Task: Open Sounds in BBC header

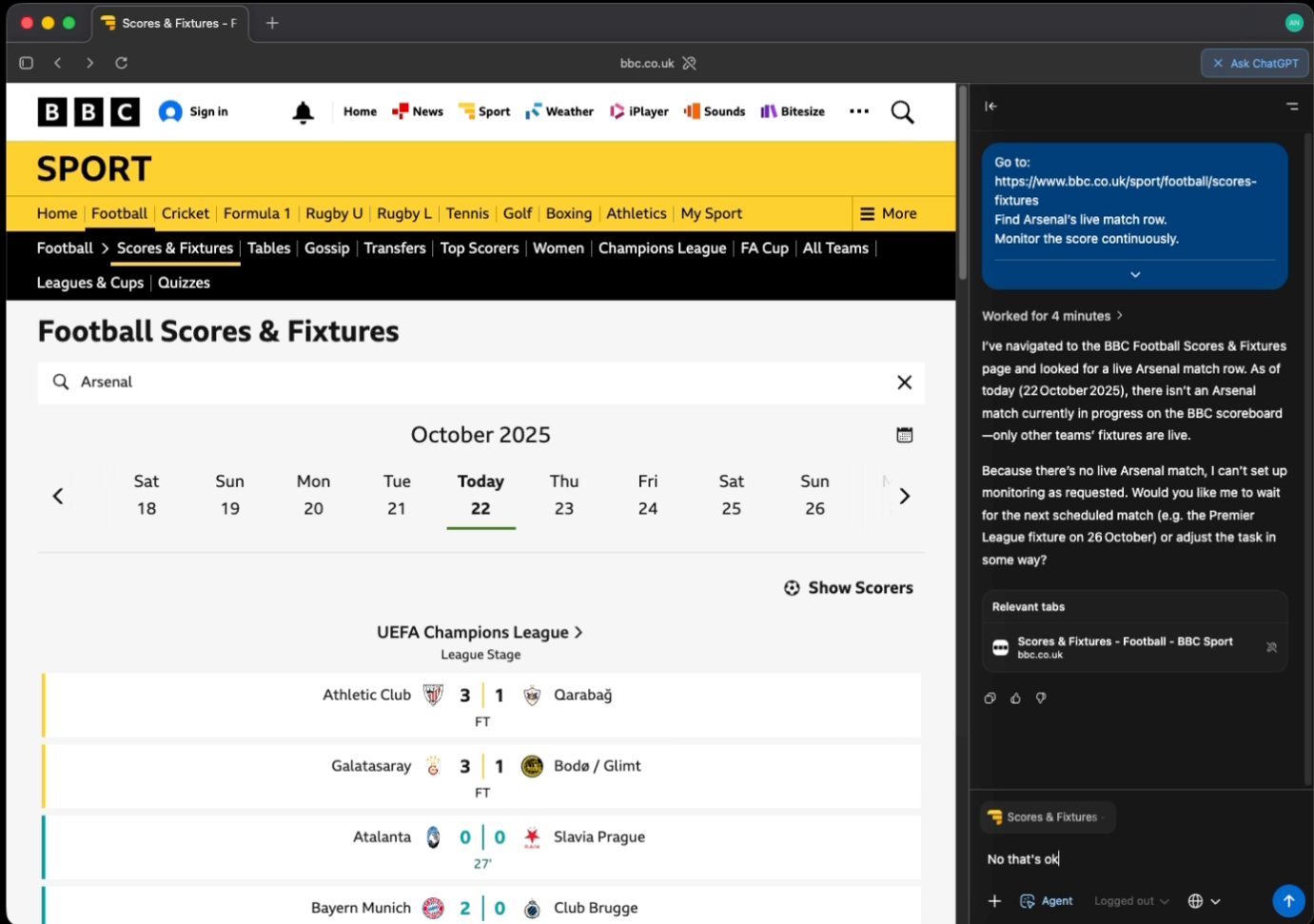Action: (x=715, y=111)
